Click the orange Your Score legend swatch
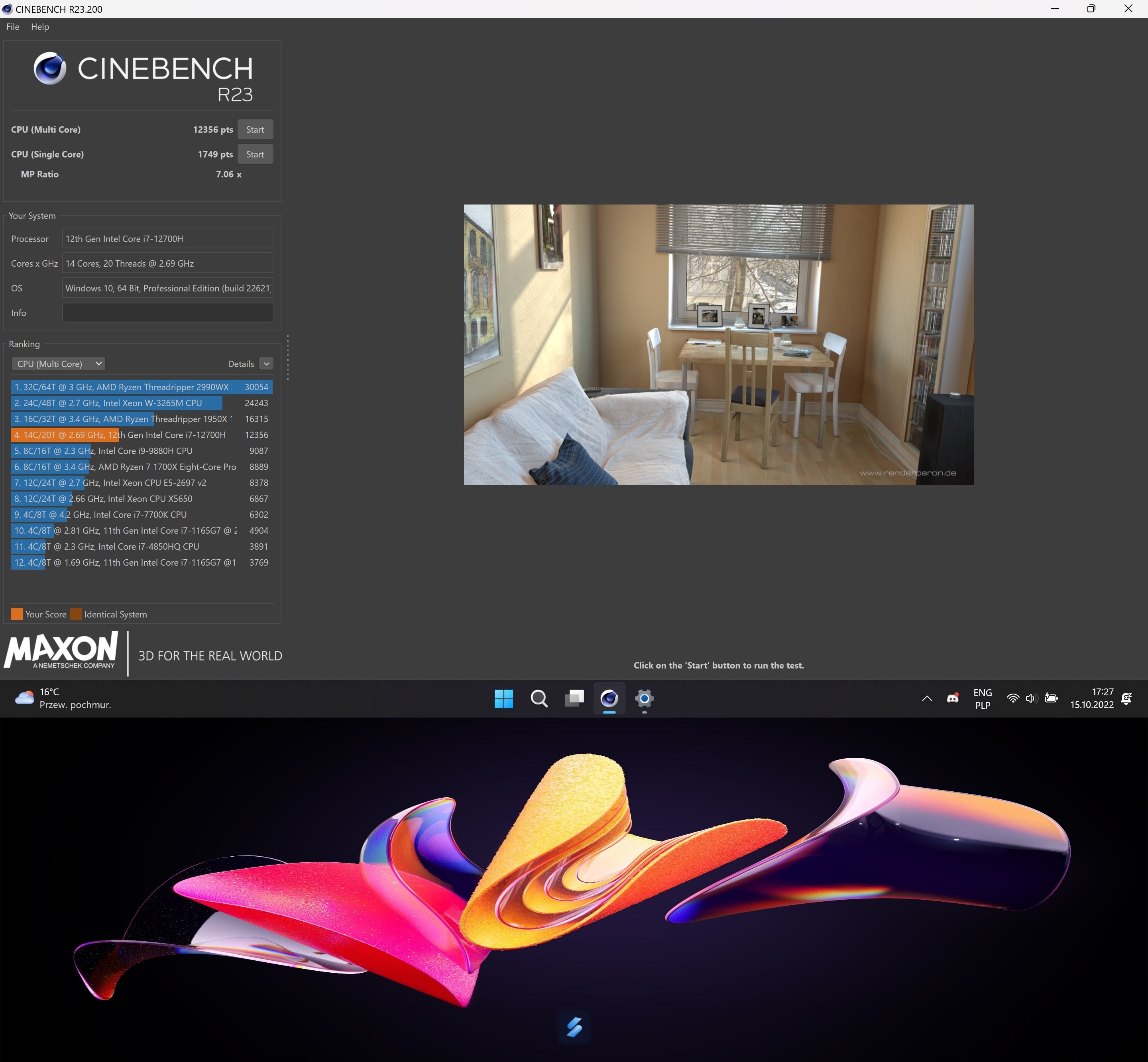 point(17,614)
